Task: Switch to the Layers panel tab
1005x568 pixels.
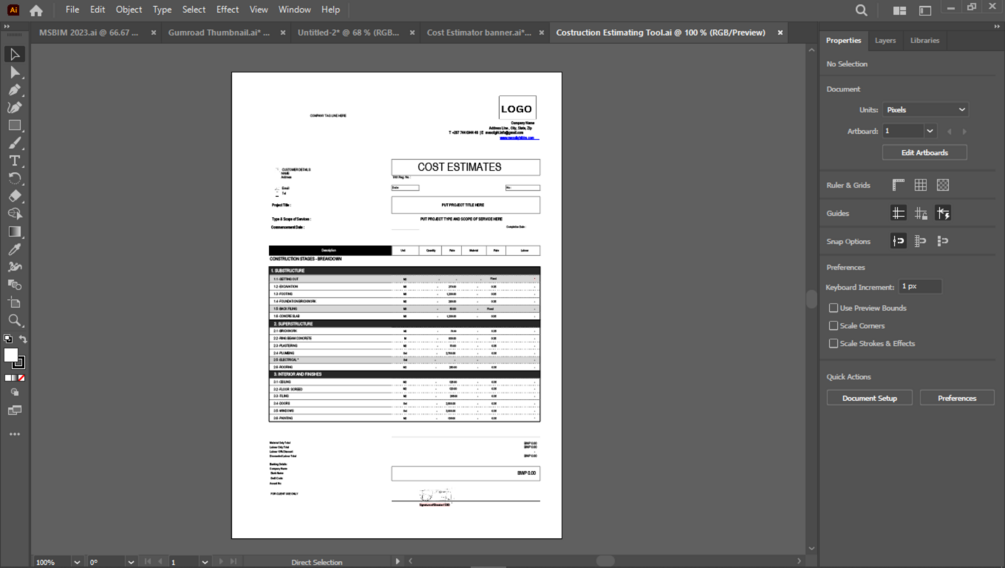Action: (x=885, y=40)
